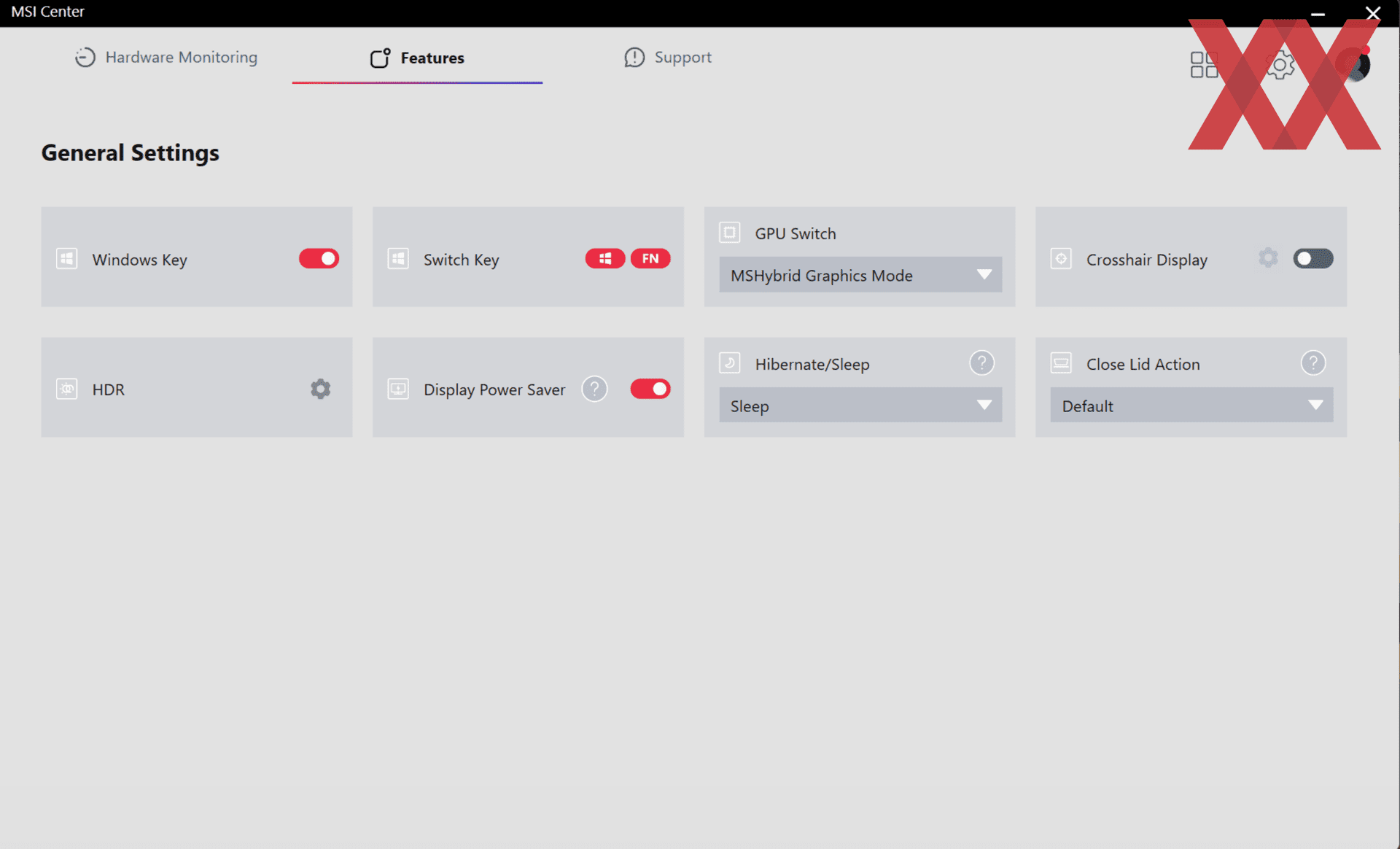
Task: Click the Windows Key tile icon
Action: tap(66, 258)
